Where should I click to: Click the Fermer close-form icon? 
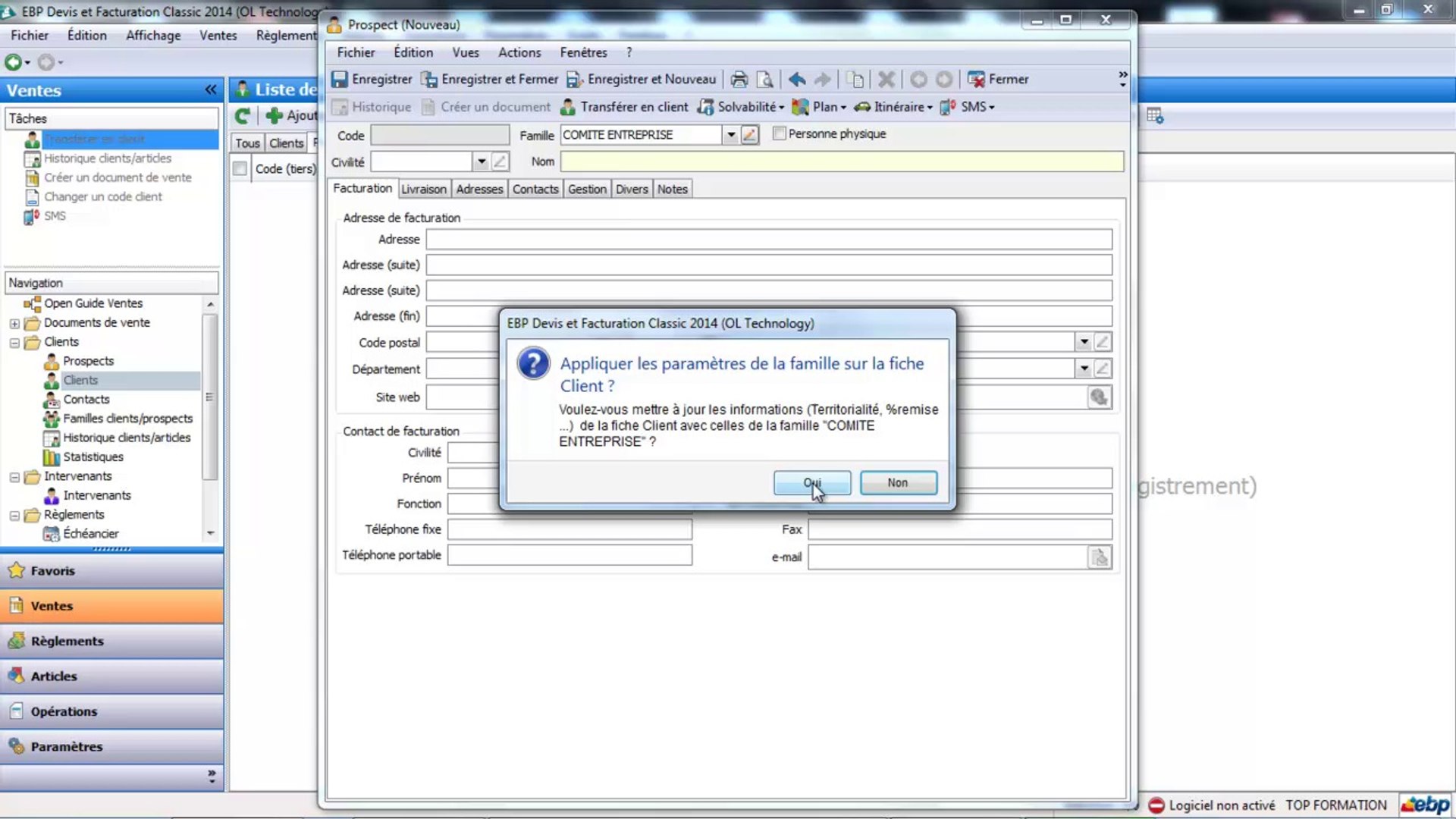click(976, 79)
